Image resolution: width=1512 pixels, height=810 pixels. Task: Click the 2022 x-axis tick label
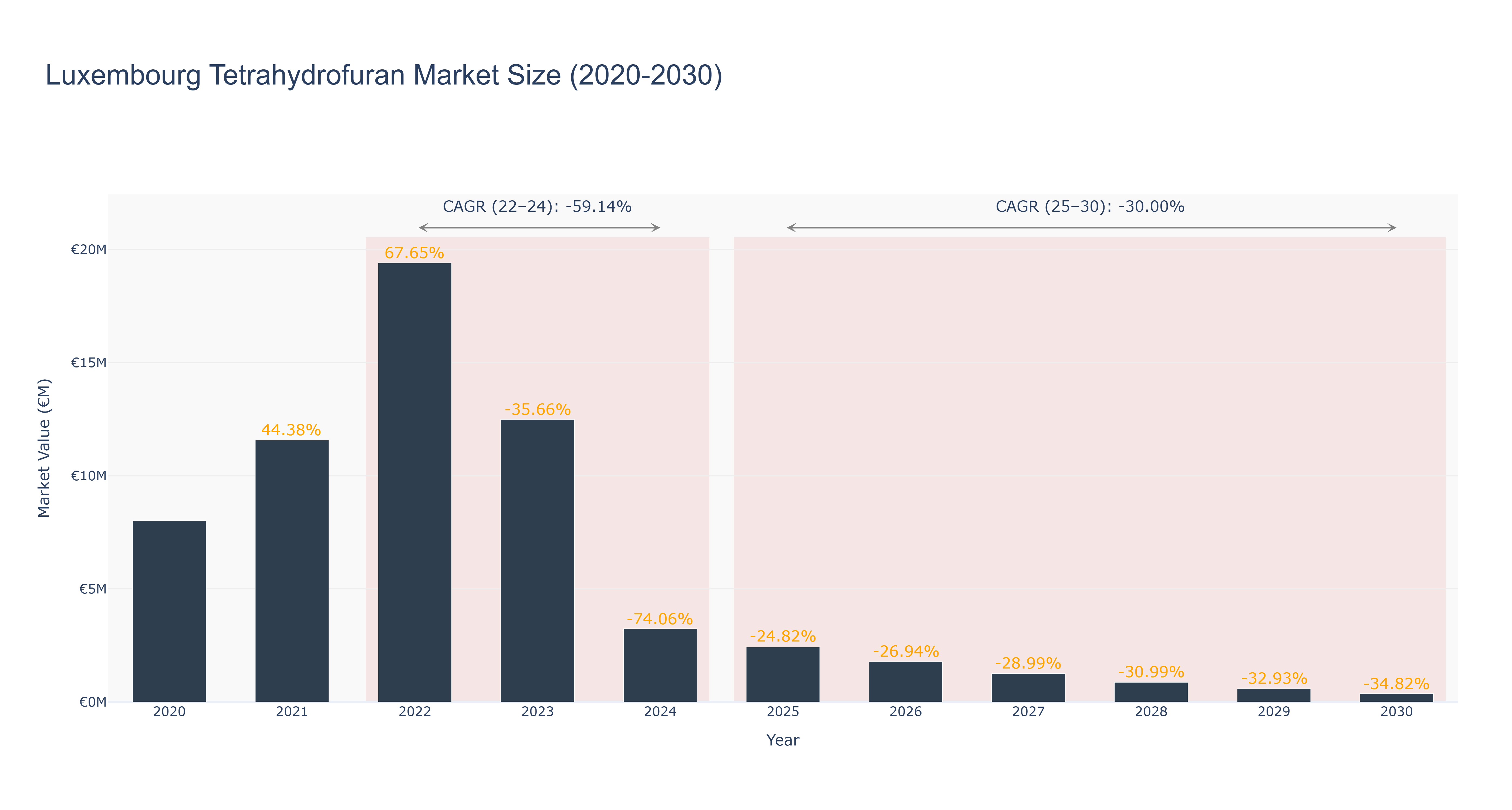click(414, 711)
